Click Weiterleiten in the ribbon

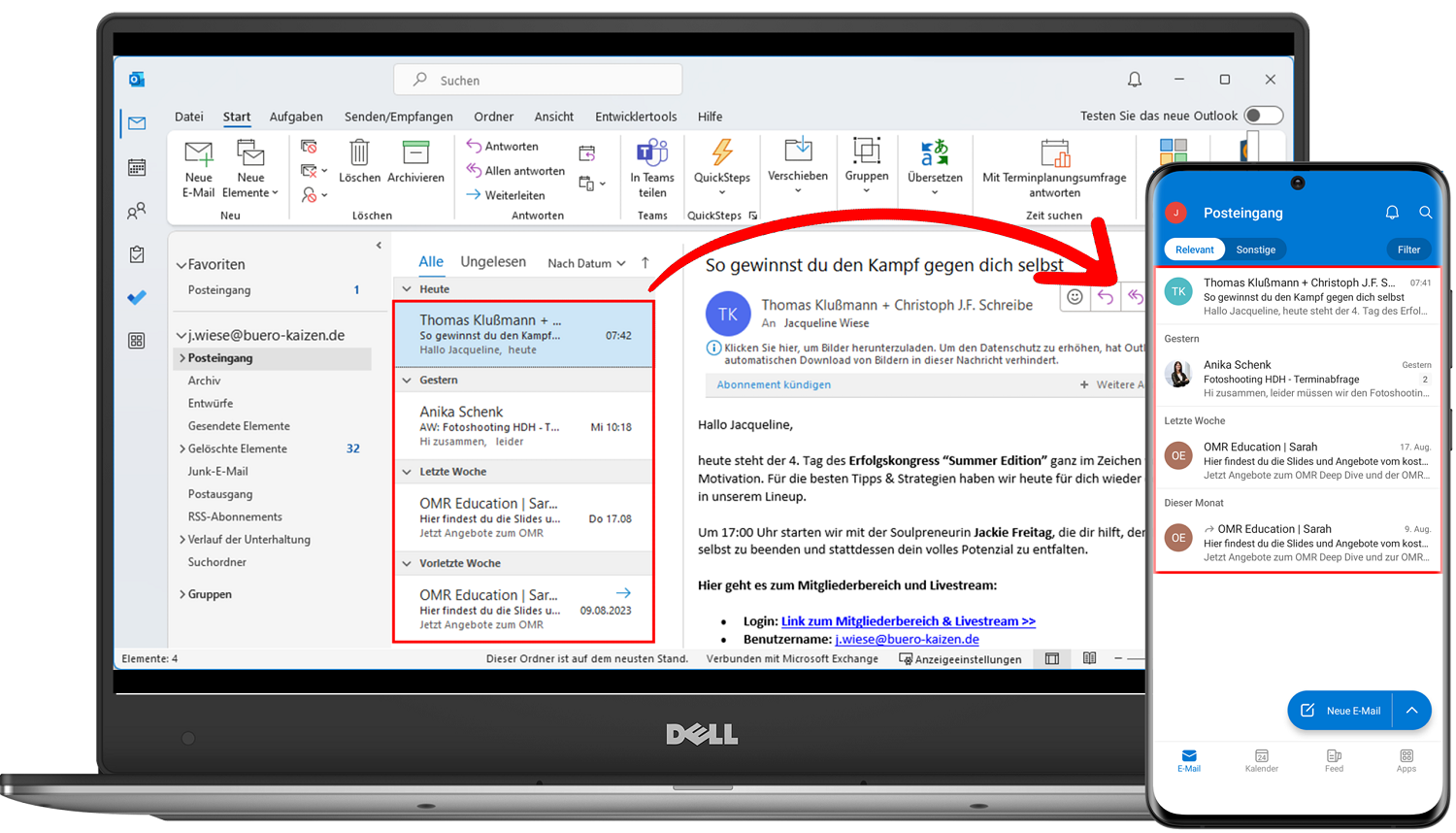505,195
